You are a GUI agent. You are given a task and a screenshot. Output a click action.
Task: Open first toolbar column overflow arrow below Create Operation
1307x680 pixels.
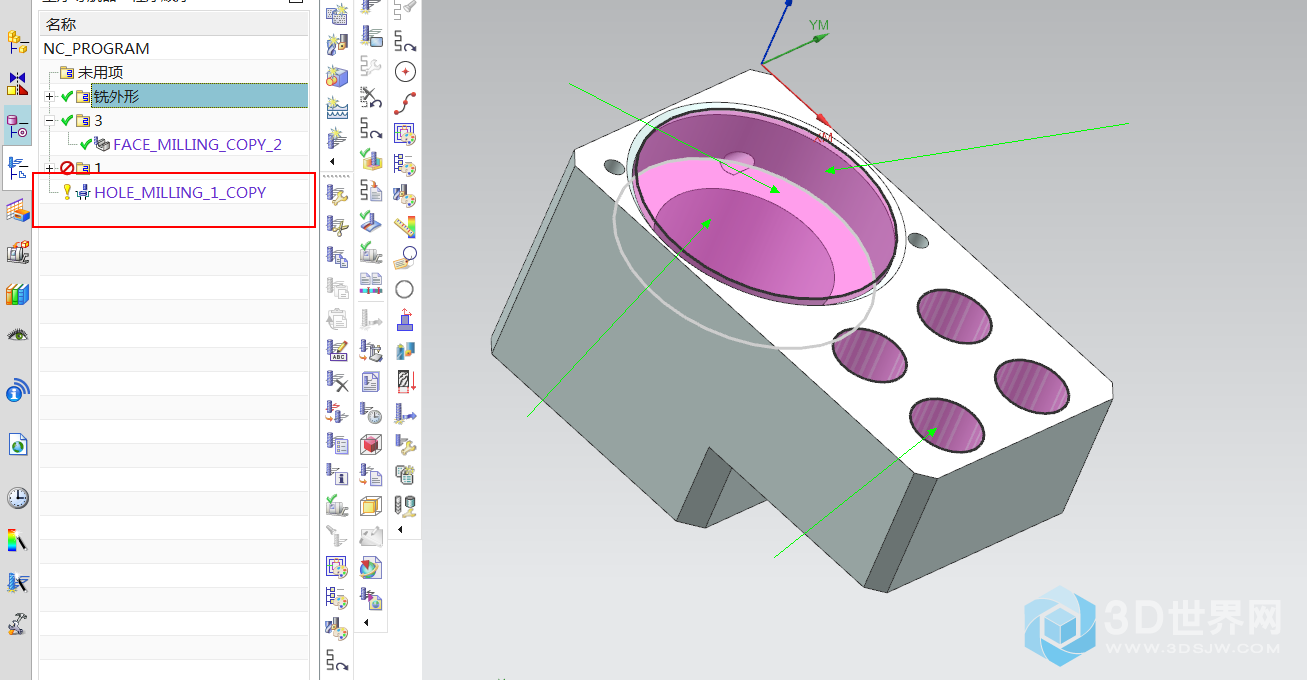[332, 162]
